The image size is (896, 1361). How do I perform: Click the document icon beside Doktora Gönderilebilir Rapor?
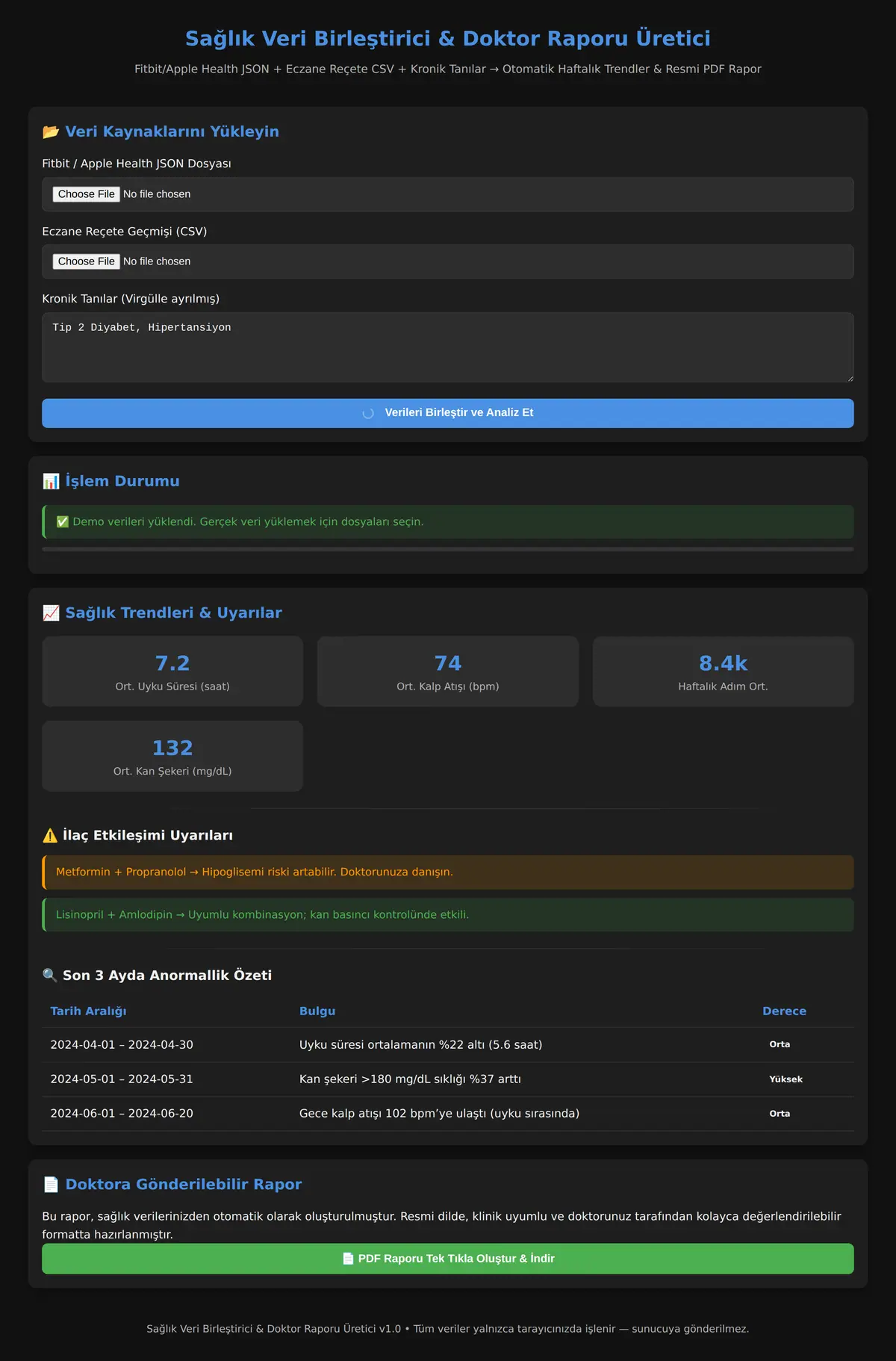[51, 1185]
